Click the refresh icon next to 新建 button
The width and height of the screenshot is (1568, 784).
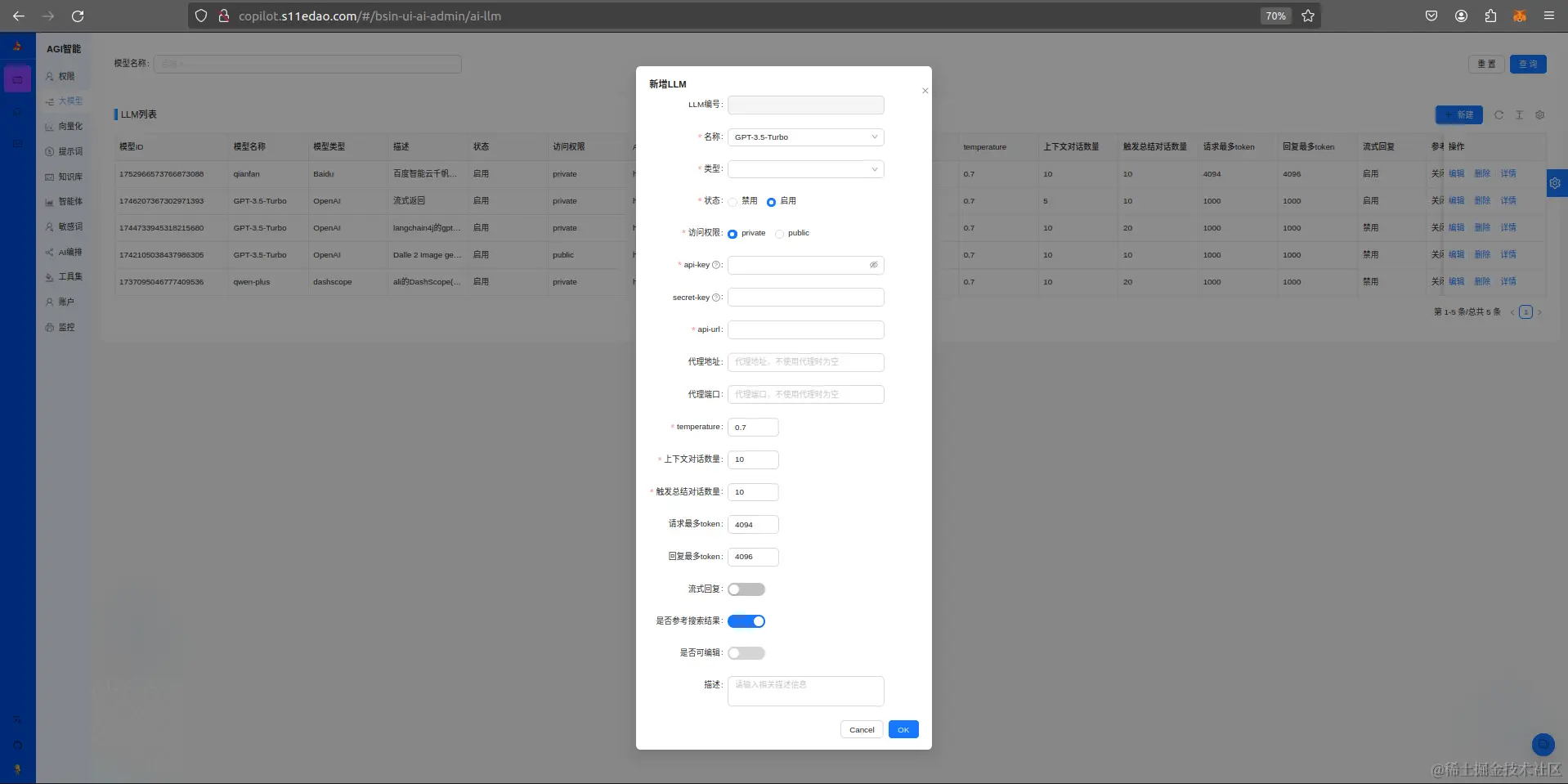1499,115
